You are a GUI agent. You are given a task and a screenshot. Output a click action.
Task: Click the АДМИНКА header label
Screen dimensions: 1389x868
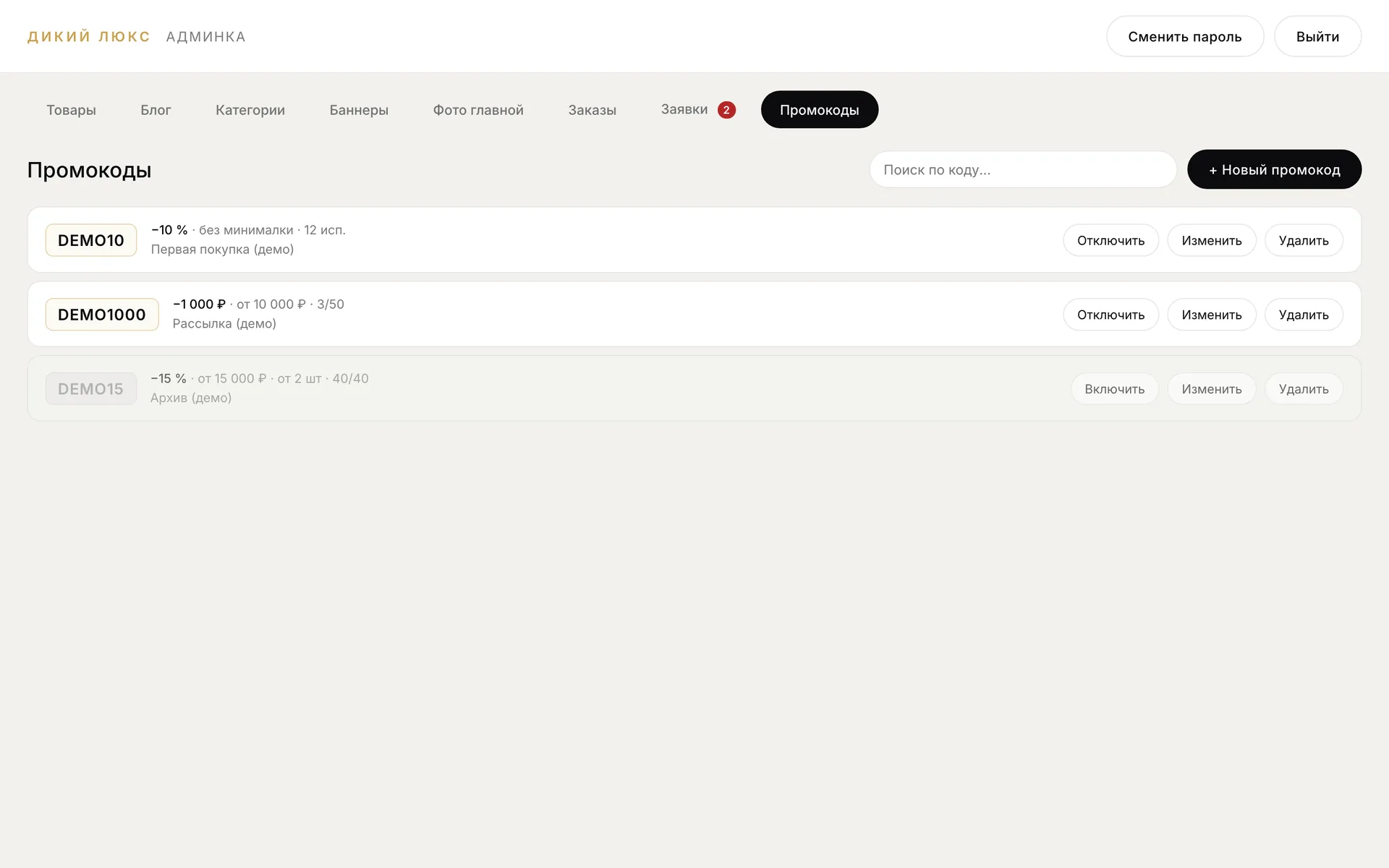206,37
